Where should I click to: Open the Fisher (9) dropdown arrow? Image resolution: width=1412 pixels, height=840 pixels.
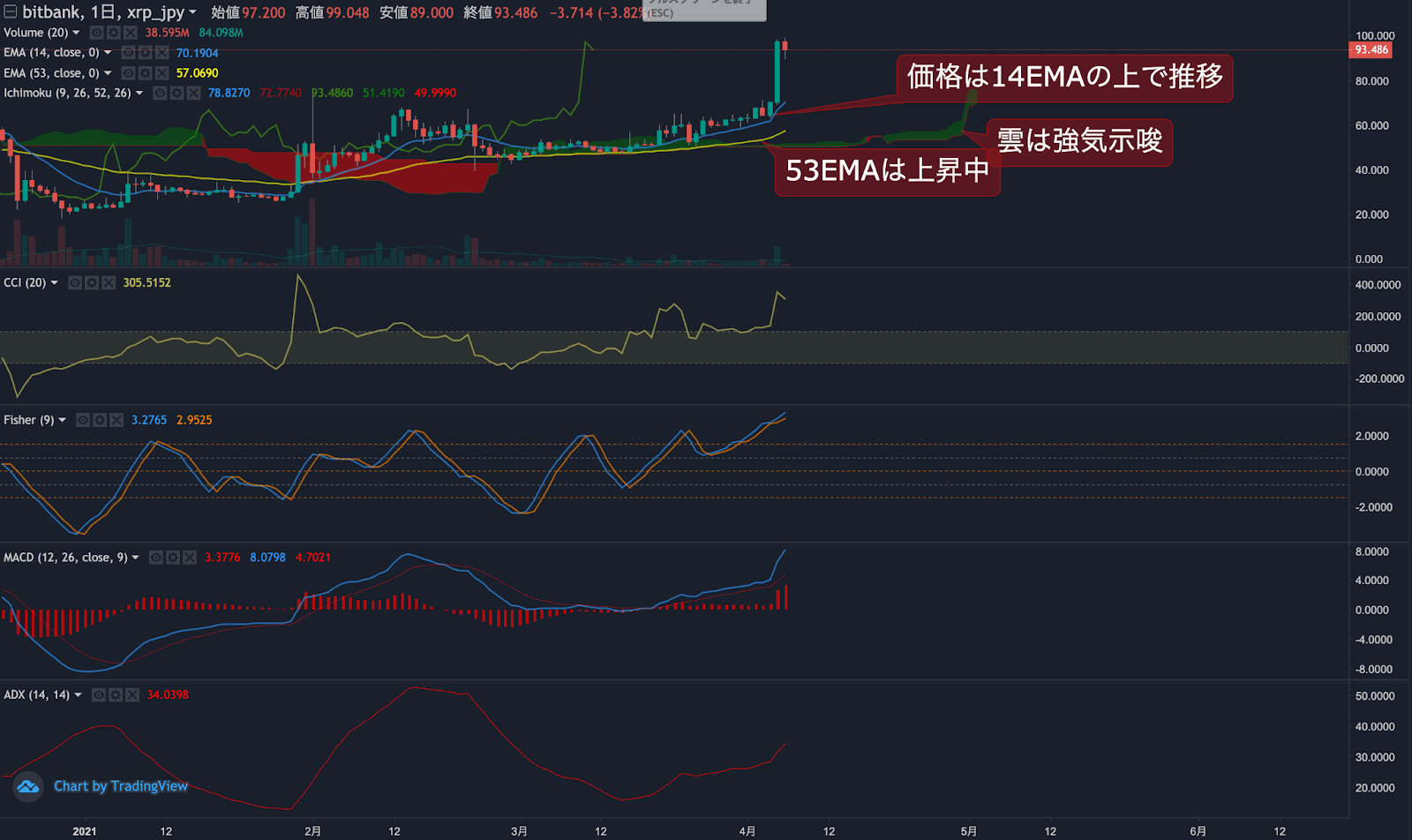(x=63, y=420)
